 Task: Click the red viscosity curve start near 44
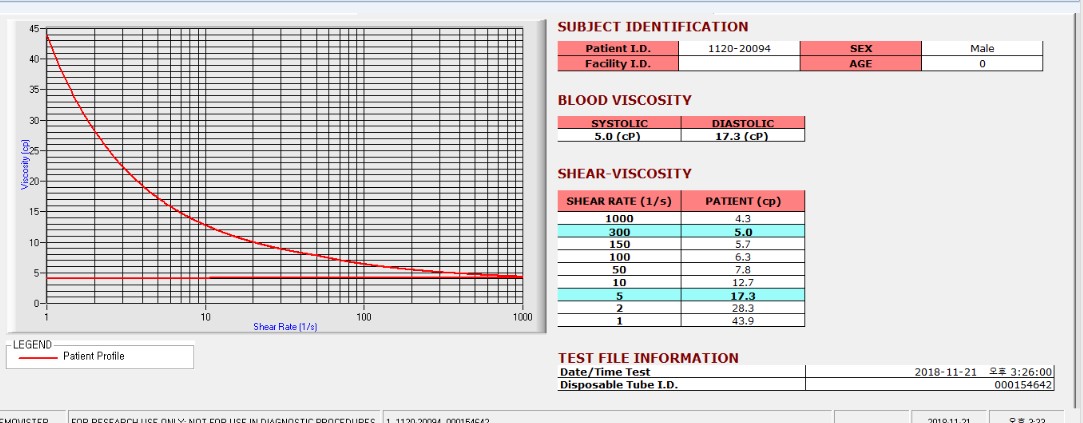(x=47, y=36)
